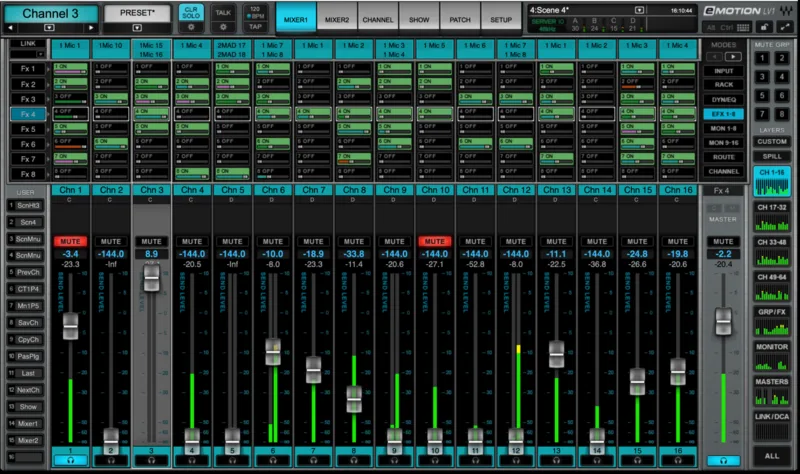The width and height of the screenshot is (800, 474).
Task: Open the PRESET dropdown arrow
Action: click(x=137, y=28)
